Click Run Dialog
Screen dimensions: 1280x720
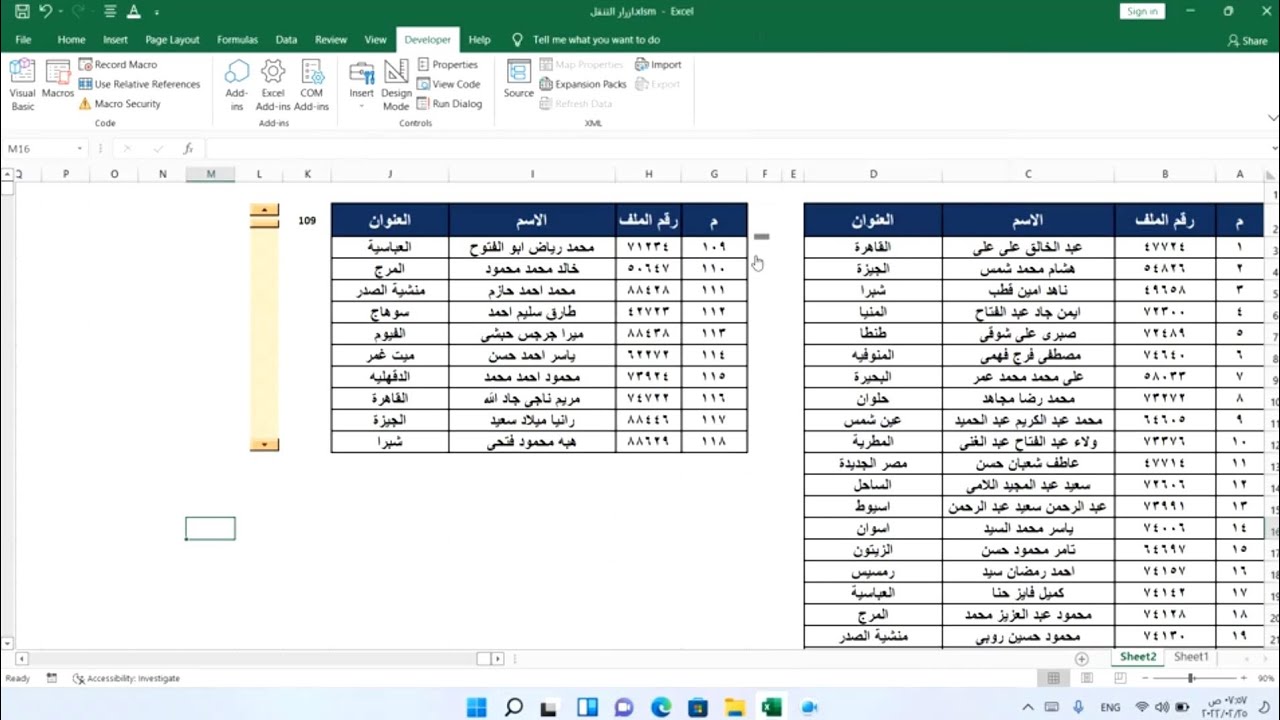450,104
